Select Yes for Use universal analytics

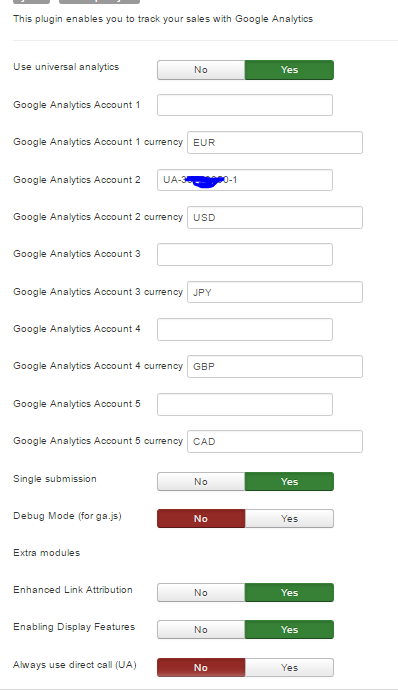289,70
